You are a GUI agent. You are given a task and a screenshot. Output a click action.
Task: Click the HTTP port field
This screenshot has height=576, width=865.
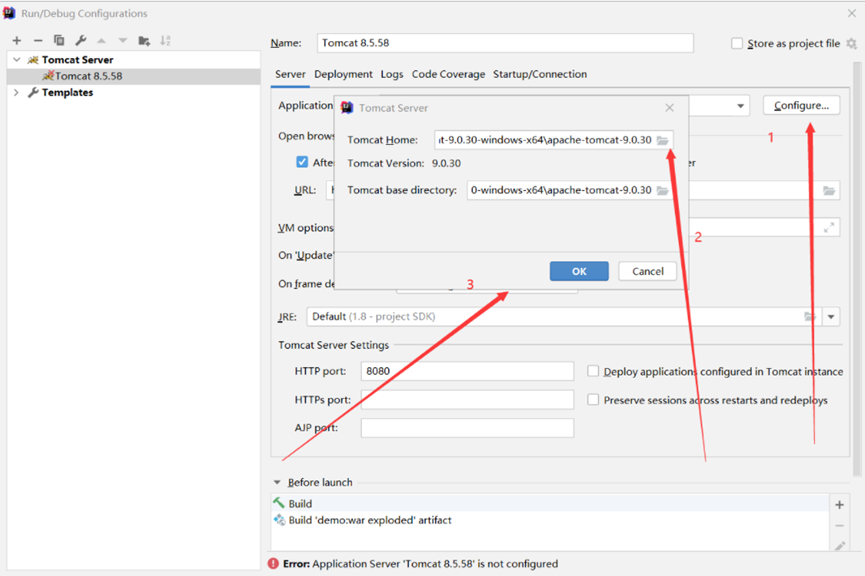tap(467, 371)
